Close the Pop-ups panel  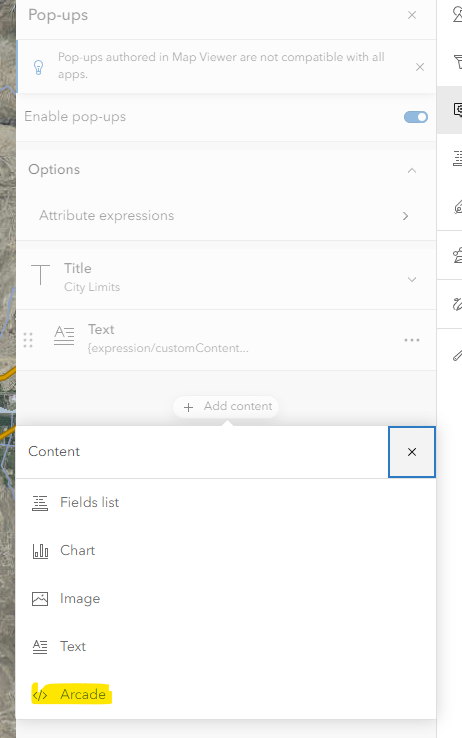pyautogui.click(x=412, y=15)
